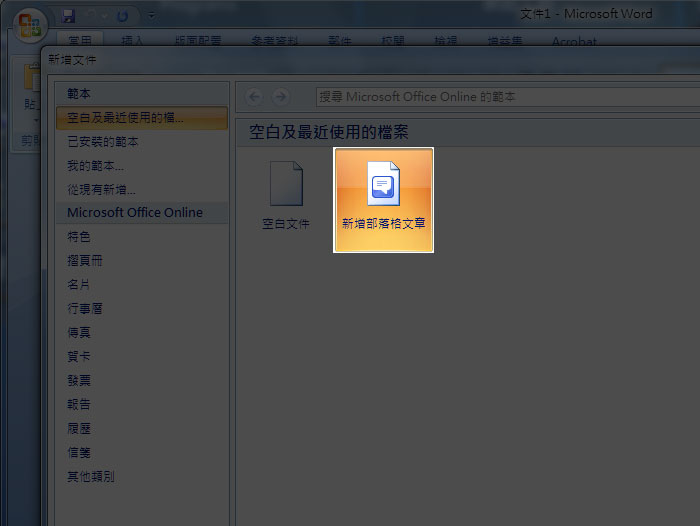
Task: Click the Back arrow in the New Document dialog
Action: (x=254, y=96)
